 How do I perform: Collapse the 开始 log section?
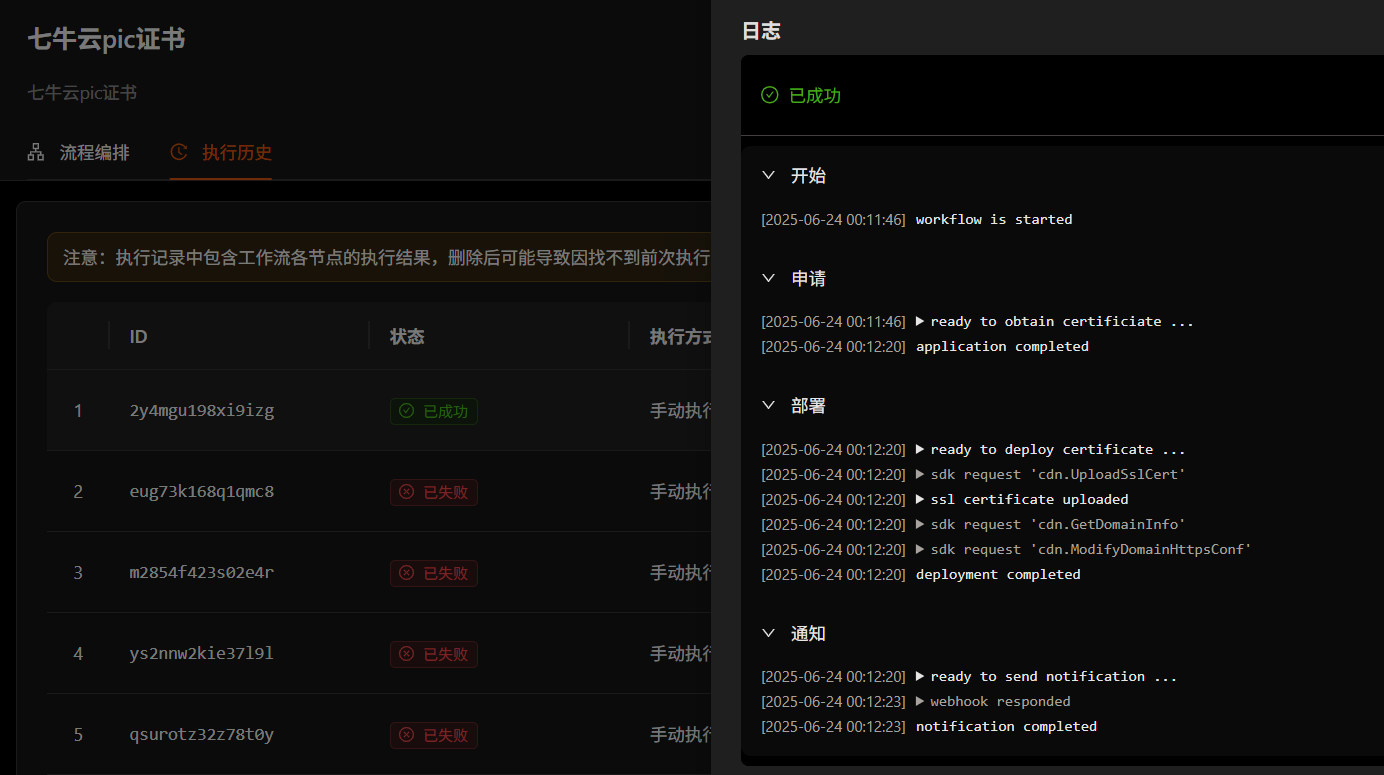[768, 176]
